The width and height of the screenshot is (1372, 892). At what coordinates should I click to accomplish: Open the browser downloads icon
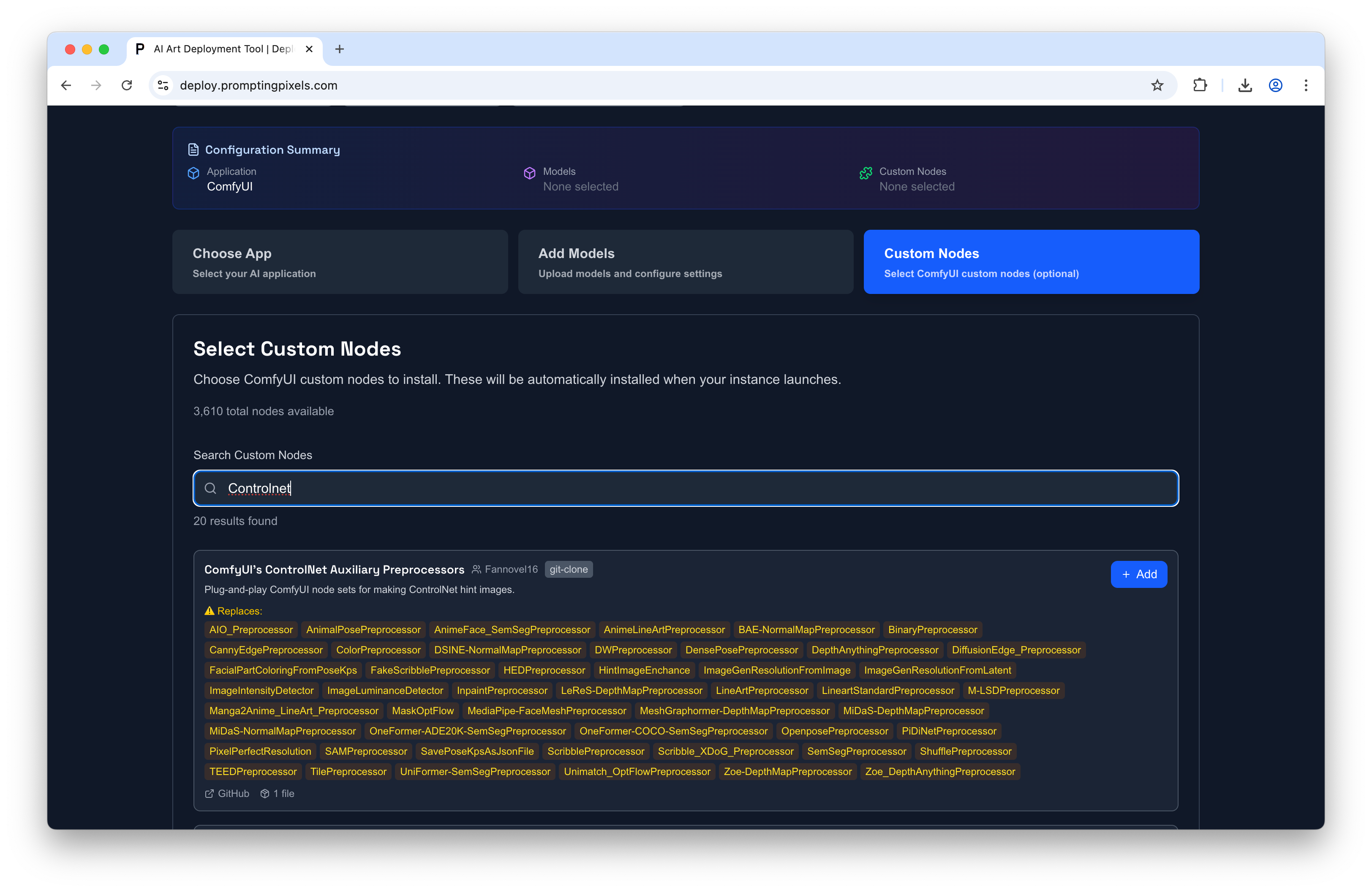pos(1244,85)
